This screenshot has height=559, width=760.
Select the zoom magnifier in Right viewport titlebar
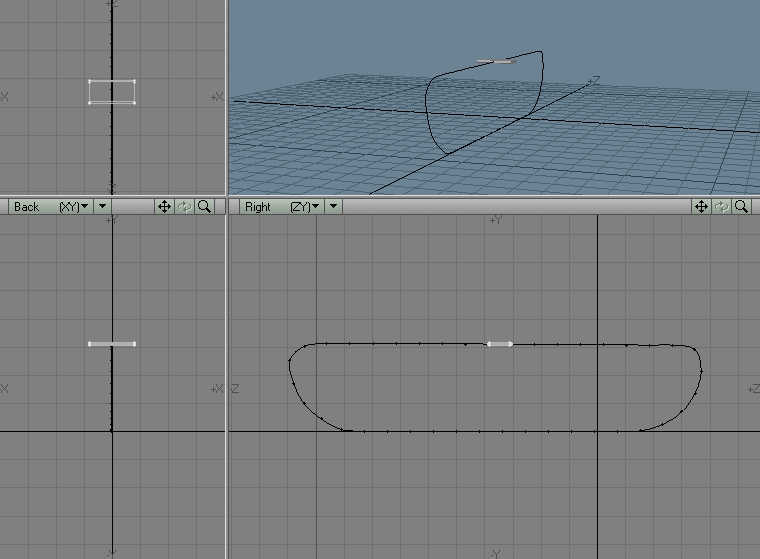coord(741,207)
